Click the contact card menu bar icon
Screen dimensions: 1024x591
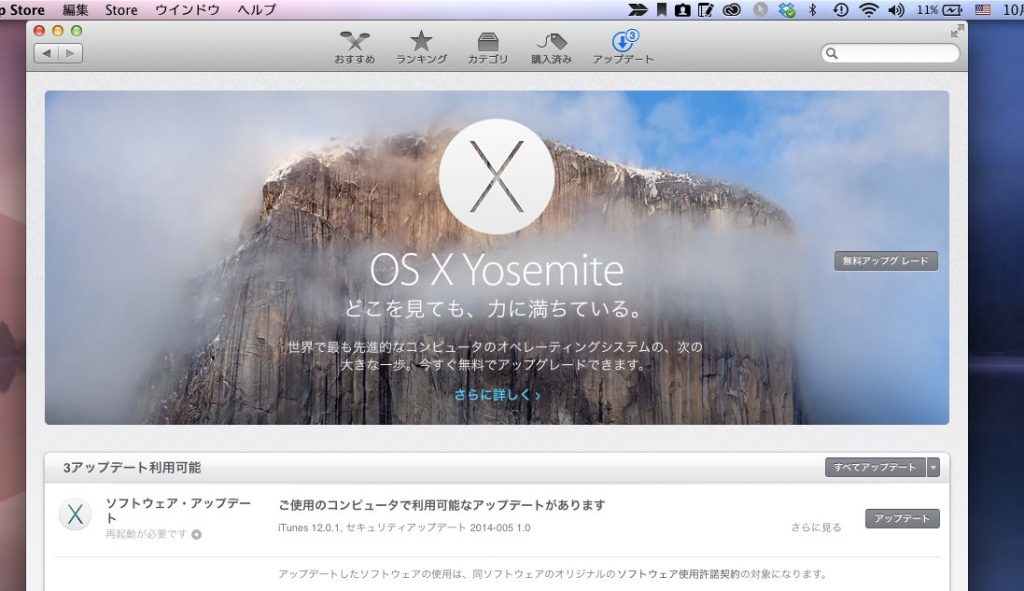point(682,10)
